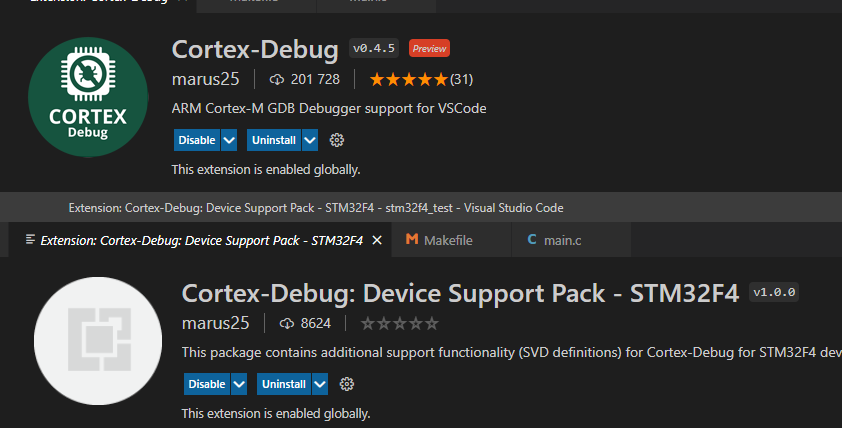
Task: Expand Disable dropdown arrow for Cortex-Debug
Action: [x=229, y=140]
